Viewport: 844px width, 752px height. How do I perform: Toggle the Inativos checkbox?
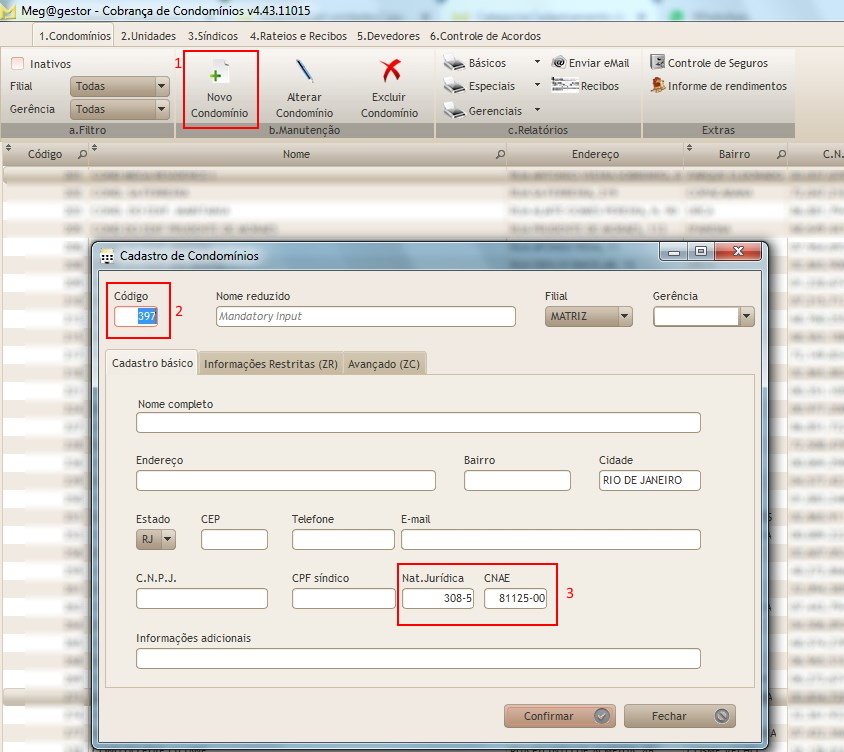17,64
